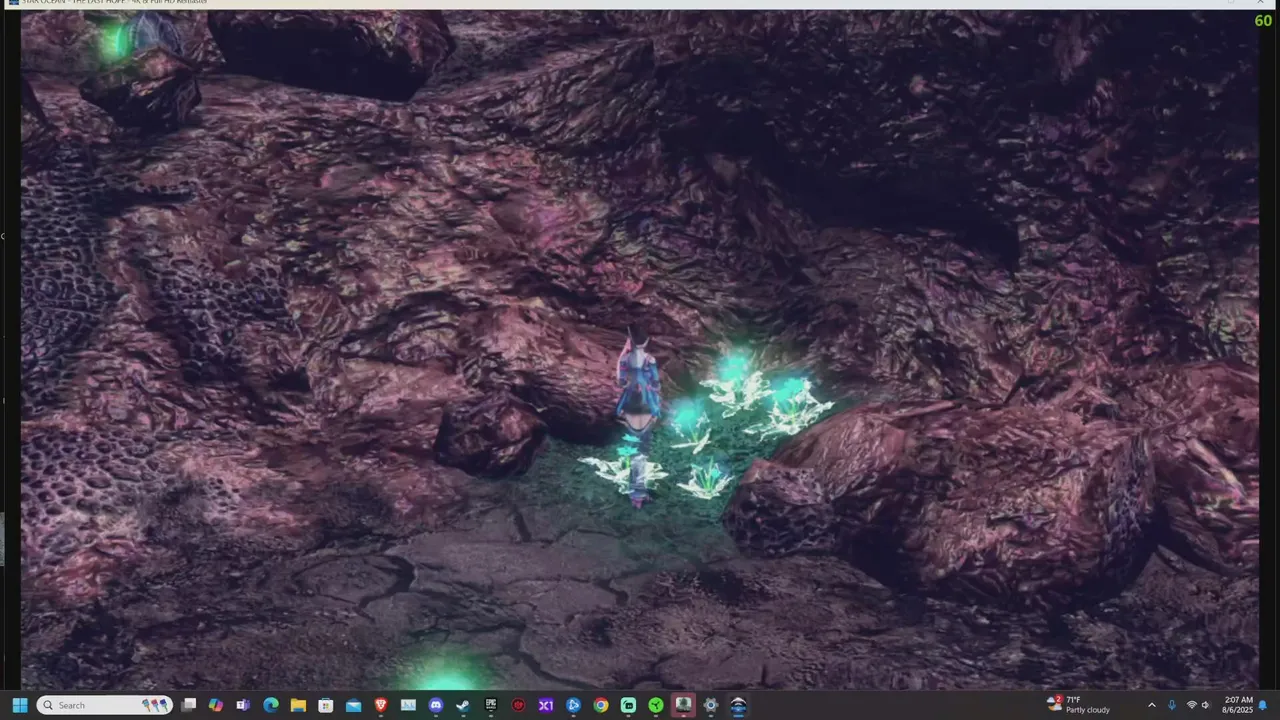Open the volume speaker tray icon

[1205, 705]
